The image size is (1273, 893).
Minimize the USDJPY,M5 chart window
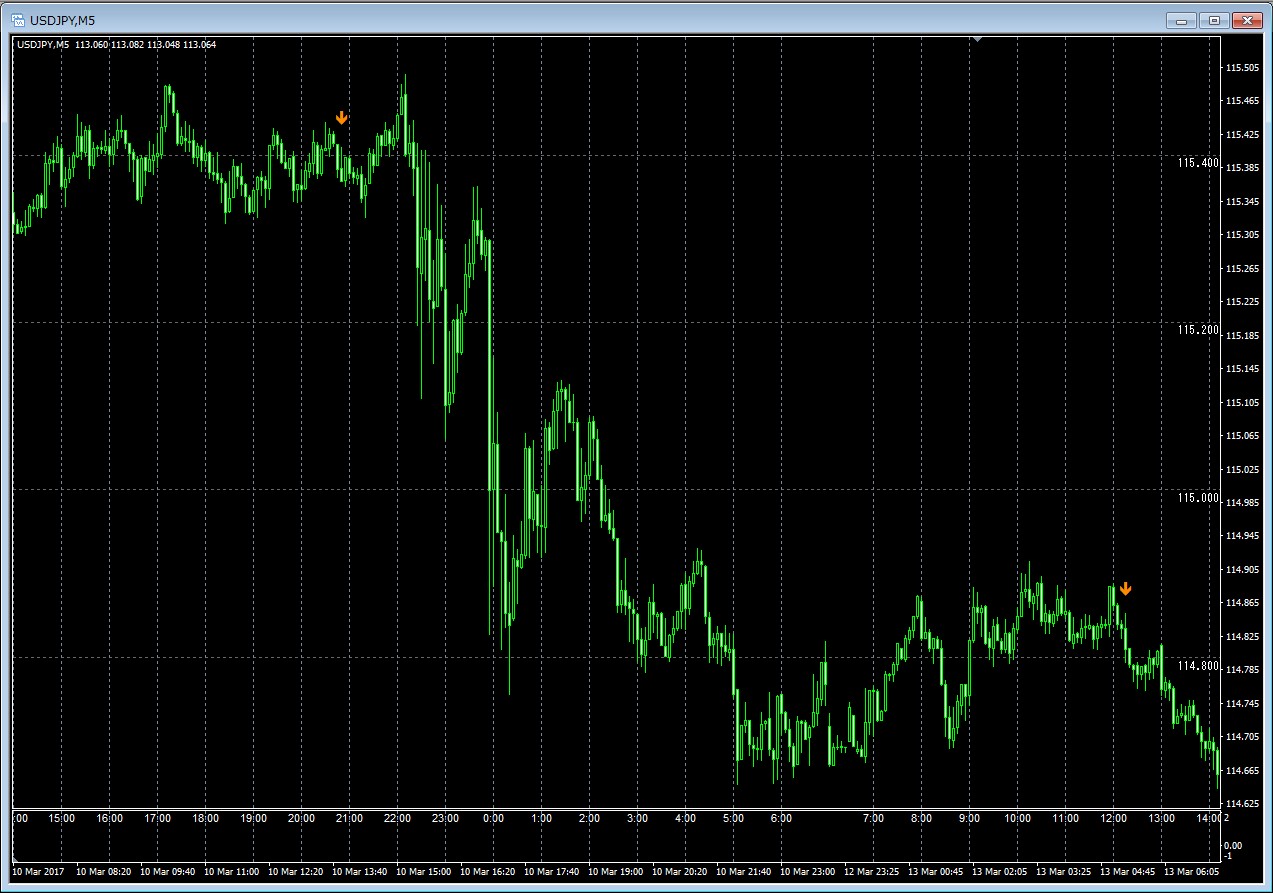click(1183, 20)
